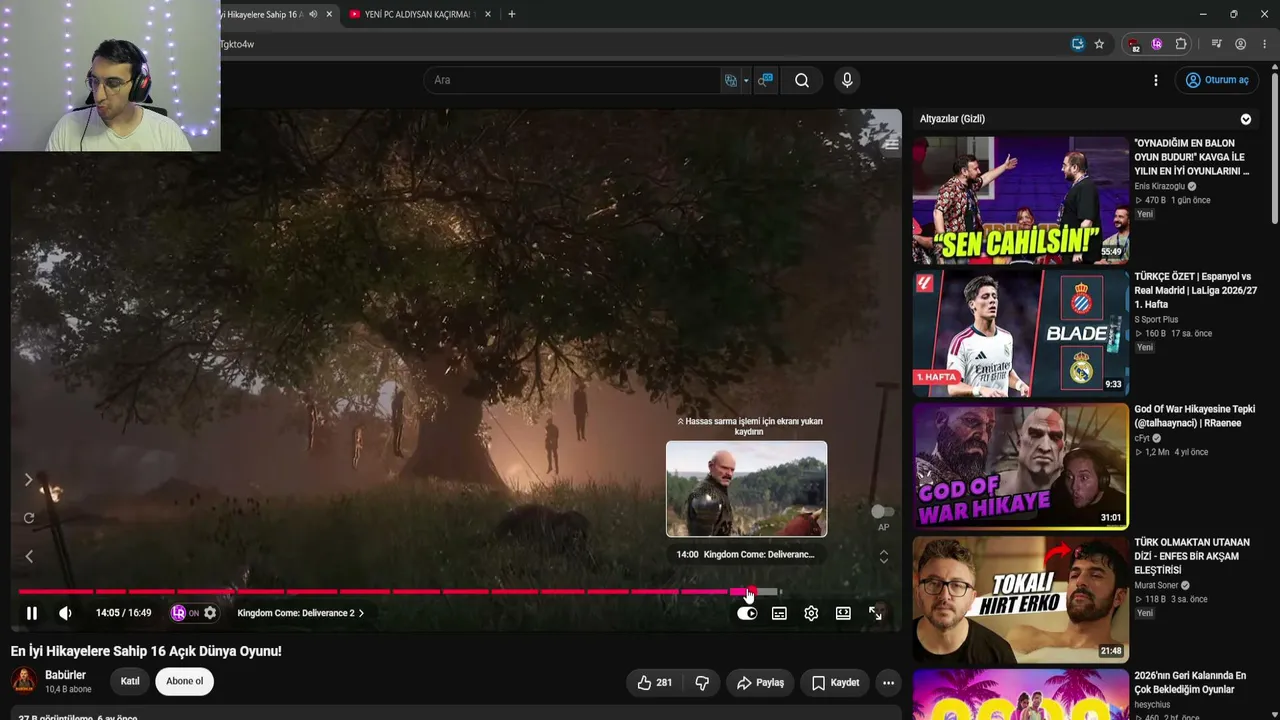Toggle the autoplay switch in the player
This screenshot has height=720, width=1280.
click(747, 613)
